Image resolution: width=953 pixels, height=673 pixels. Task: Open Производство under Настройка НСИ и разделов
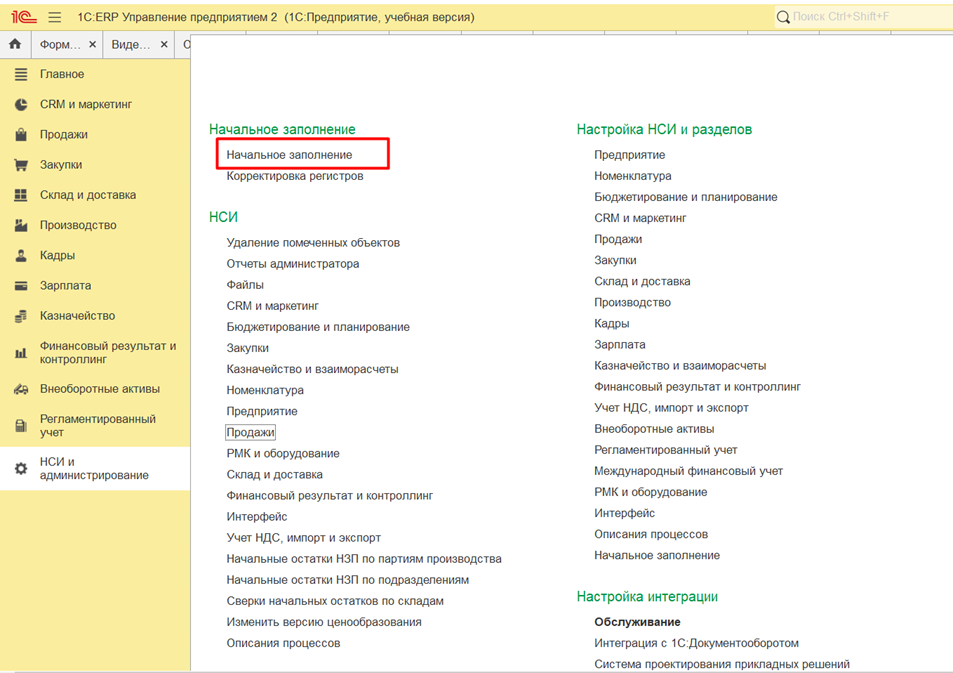pyautogui.click(x=633, y=303)
